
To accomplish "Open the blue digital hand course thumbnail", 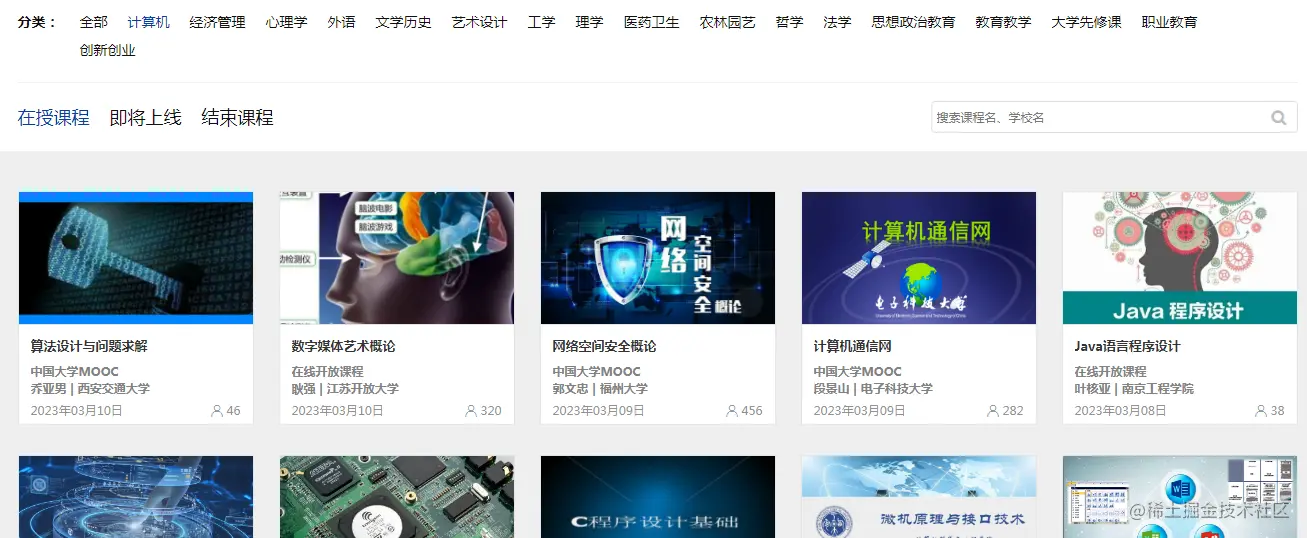I will (136, 497).
